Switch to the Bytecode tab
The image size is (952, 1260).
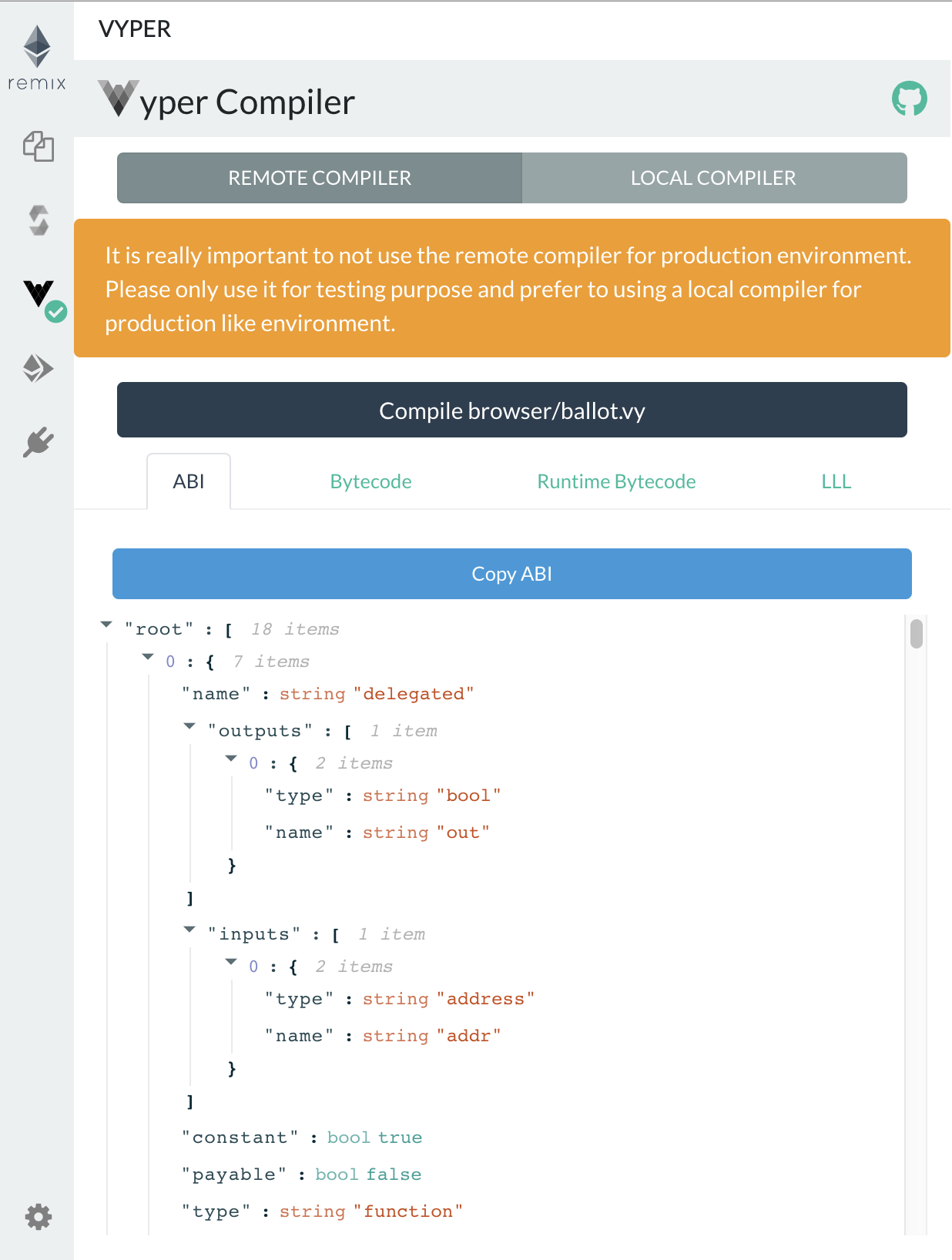[x=370, y=481]
